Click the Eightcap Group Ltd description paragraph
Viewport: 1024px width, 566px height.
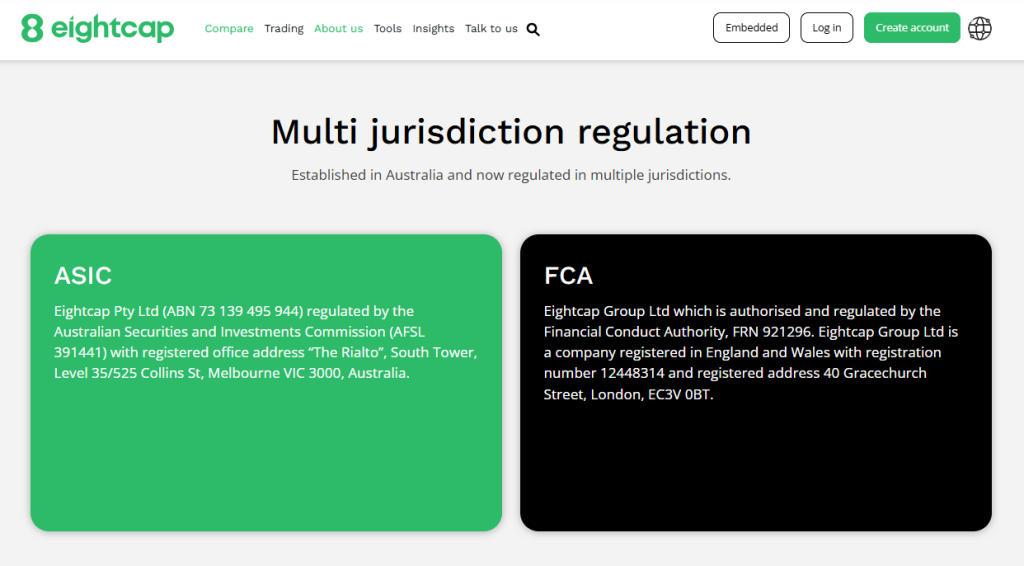(x=750, y=352)
